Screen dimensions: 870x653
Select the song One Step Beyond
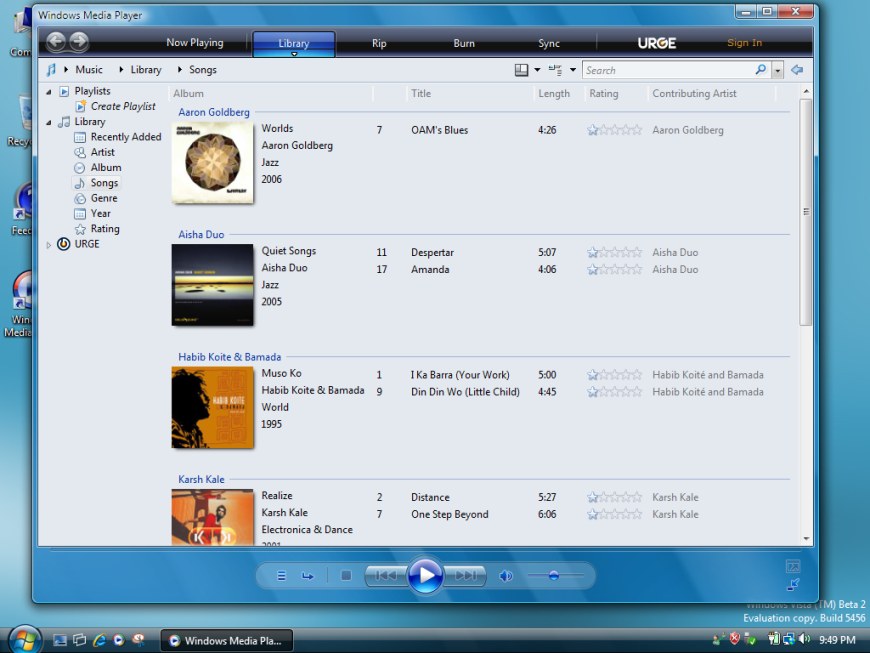(449, 514)
